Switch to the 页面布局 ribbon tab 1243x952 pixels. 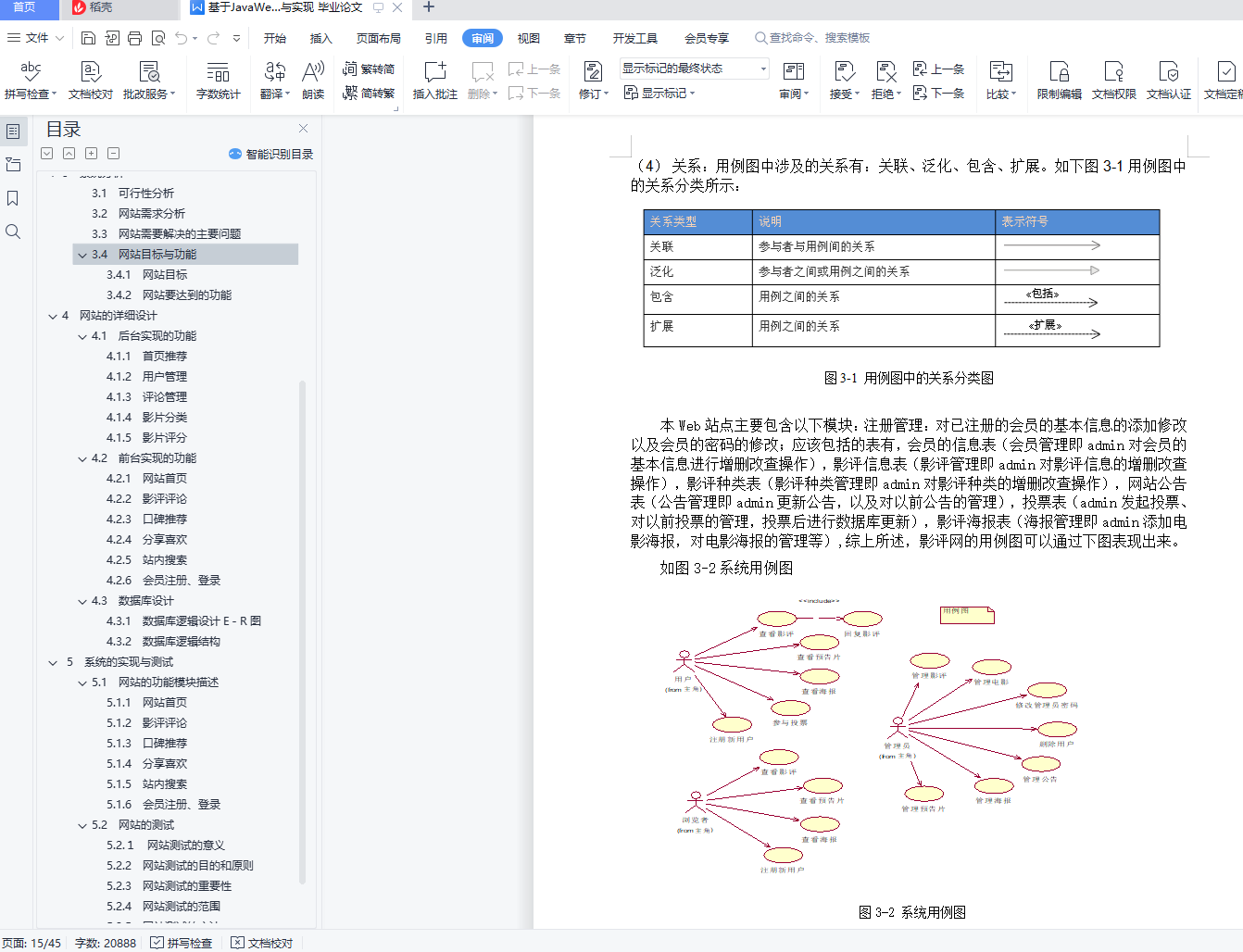[379, 38]
